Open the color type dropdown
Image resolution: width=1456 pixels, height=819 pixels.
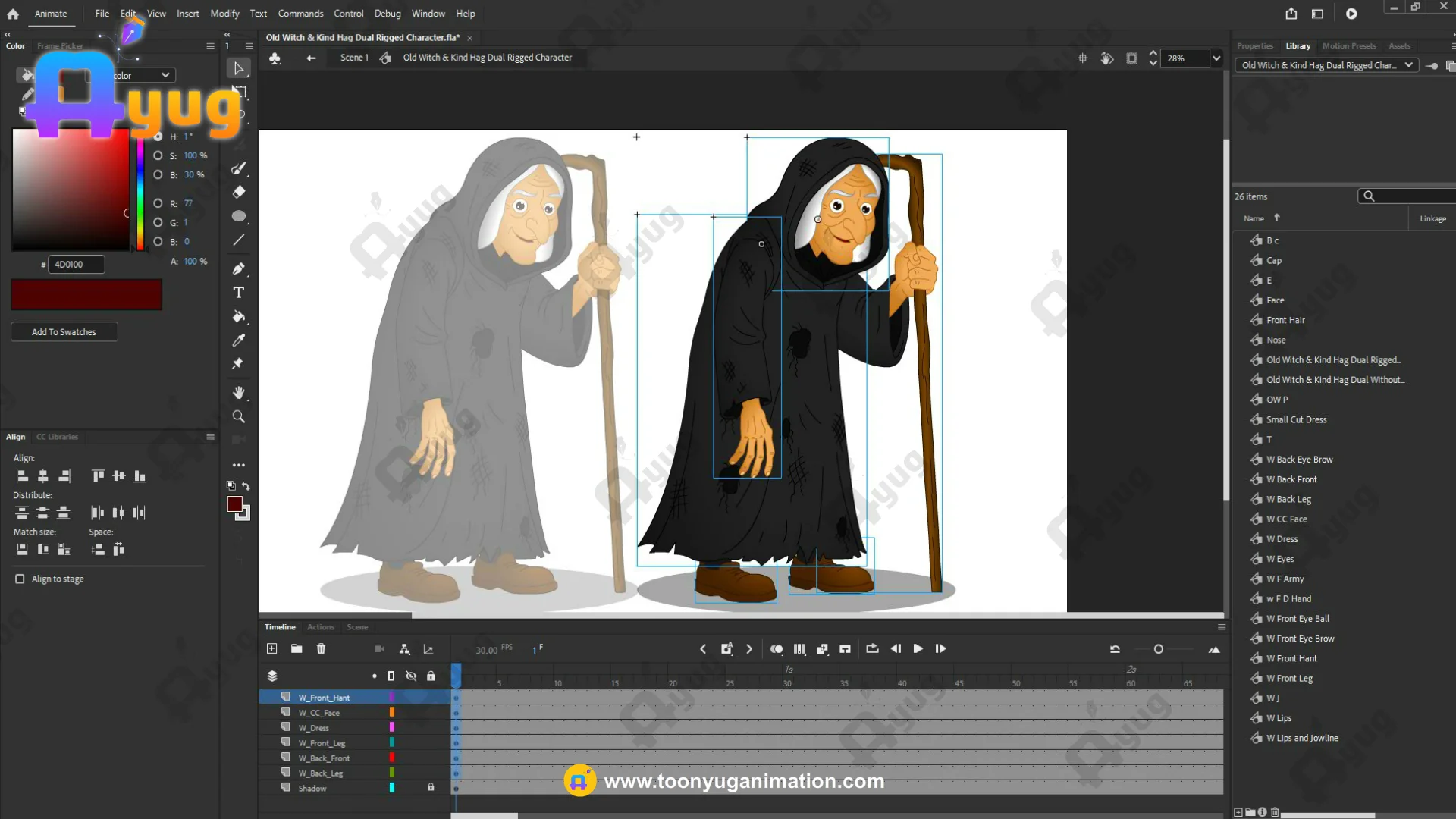pos(165,75)
